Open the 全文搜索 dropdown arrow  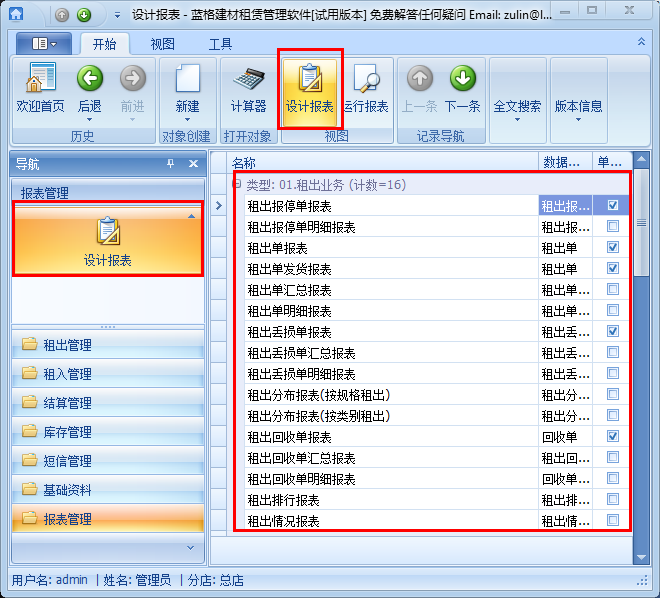(x=517, y=120)
